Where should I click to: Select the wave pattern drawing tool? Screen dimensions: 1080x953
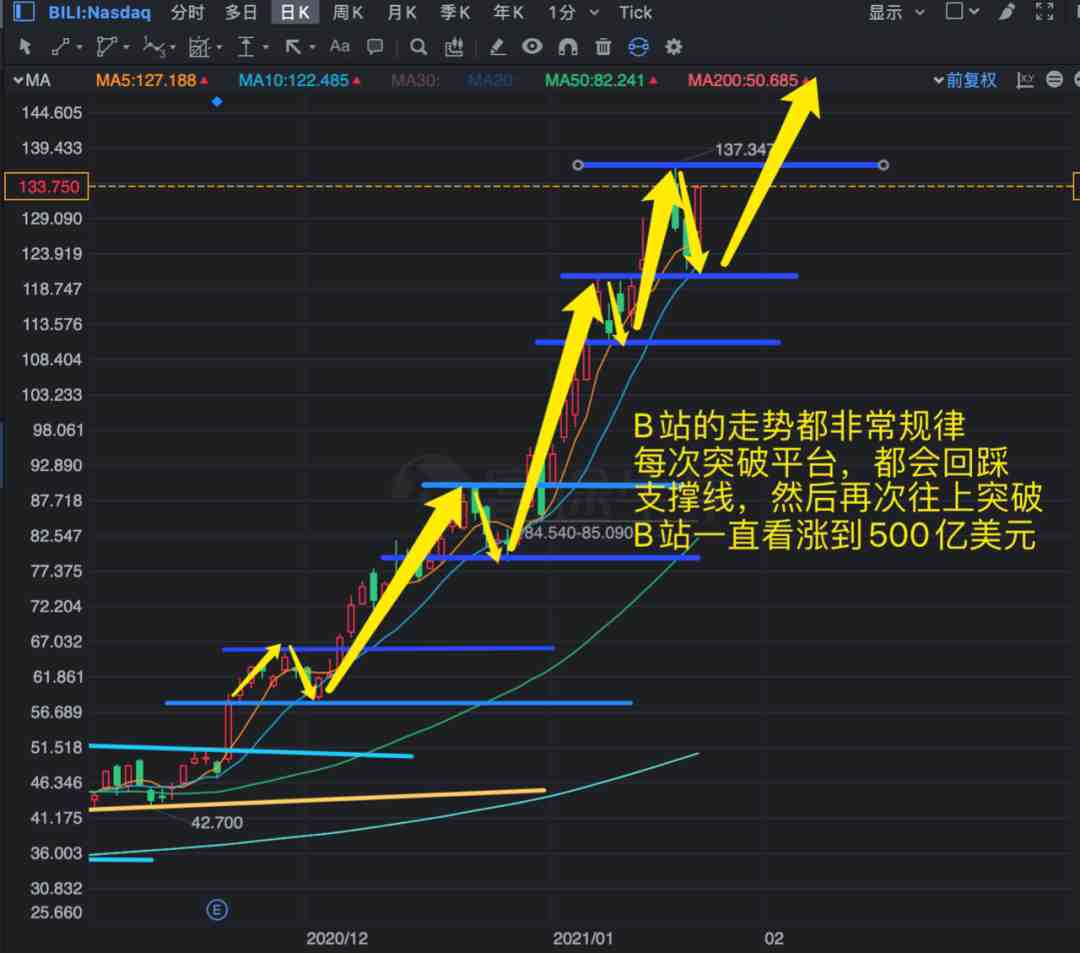pos(153,47)
